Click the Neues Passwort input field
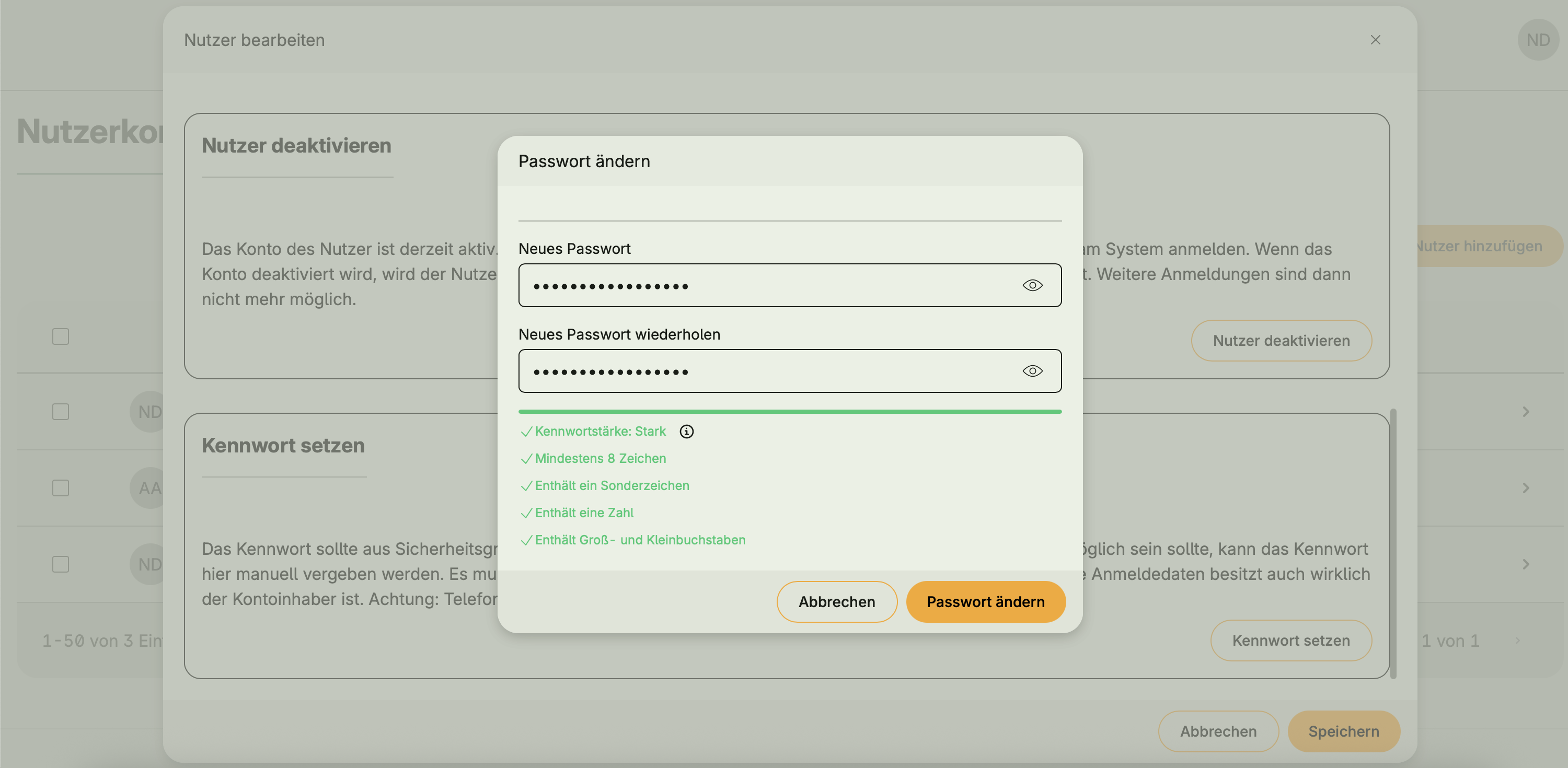Screen dimensions: 1568x768 pos(767,285)
